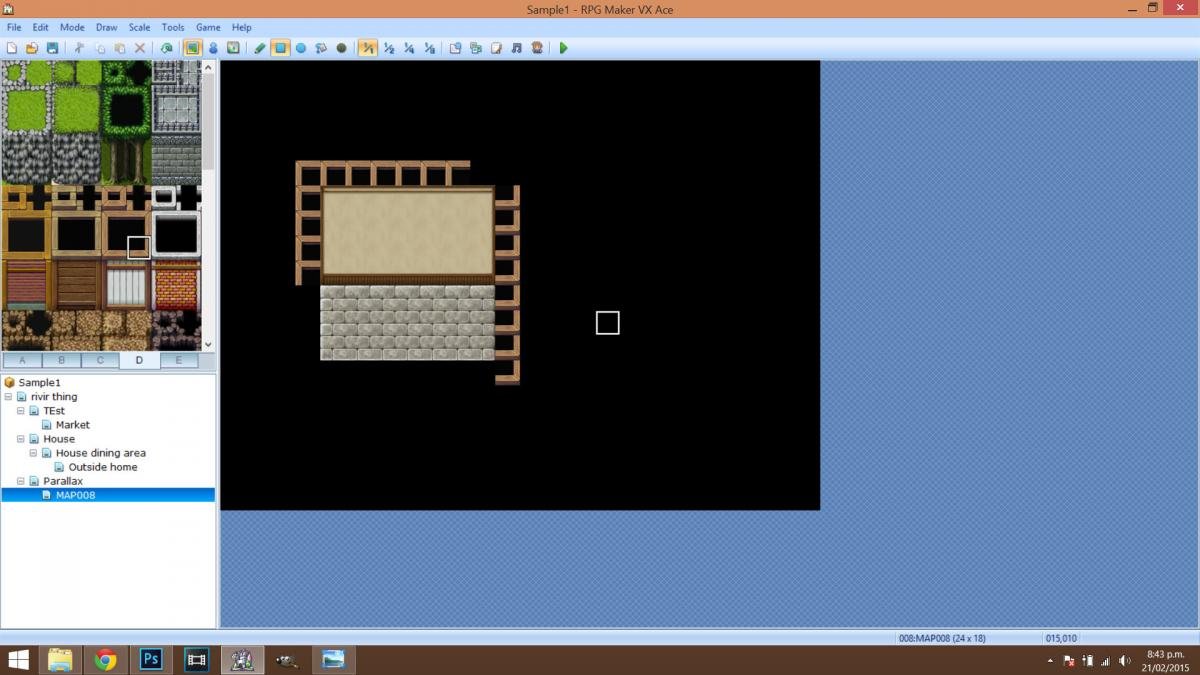Collapse the rivir thing map node
Image resolution: width=1200 pixels, height=675 pixels.
[9, 397]
